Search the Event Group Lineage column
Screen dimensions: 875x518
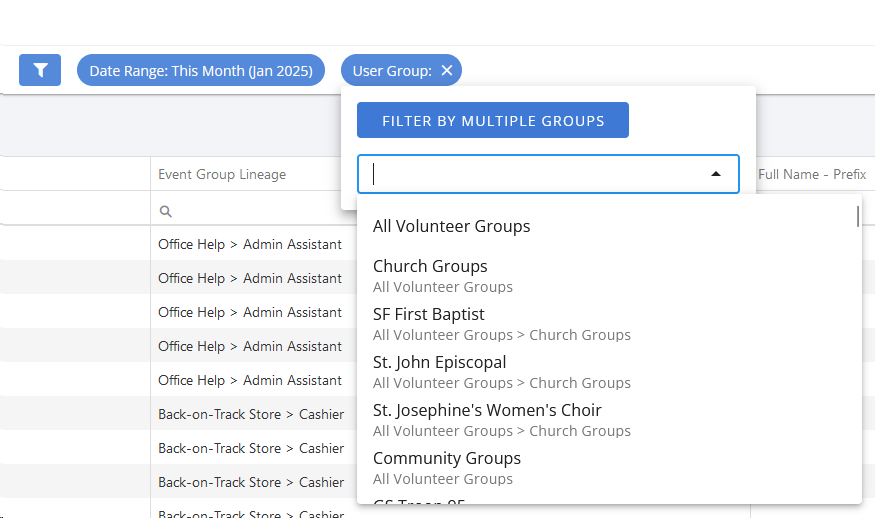pyautogui.click(x=165, y=211)
